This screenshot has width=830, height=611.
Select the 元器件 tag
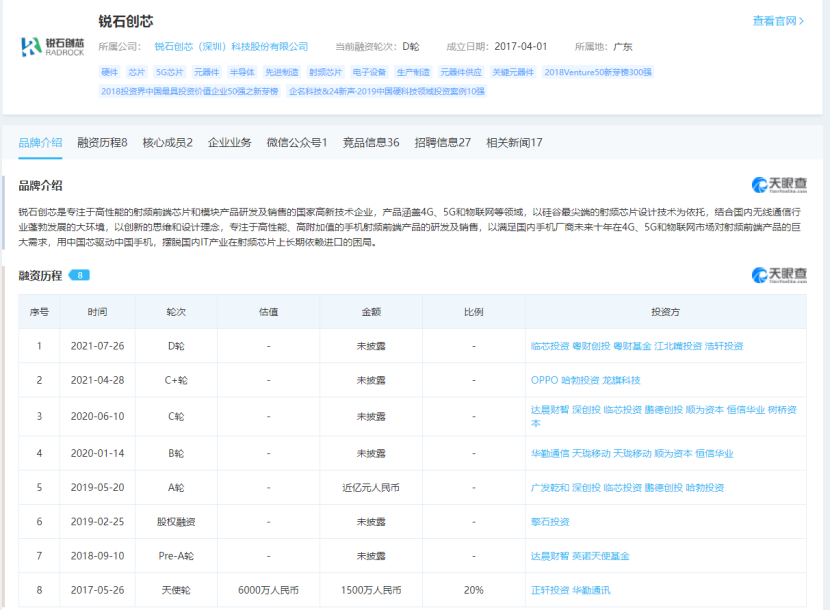tap(206, 72)
